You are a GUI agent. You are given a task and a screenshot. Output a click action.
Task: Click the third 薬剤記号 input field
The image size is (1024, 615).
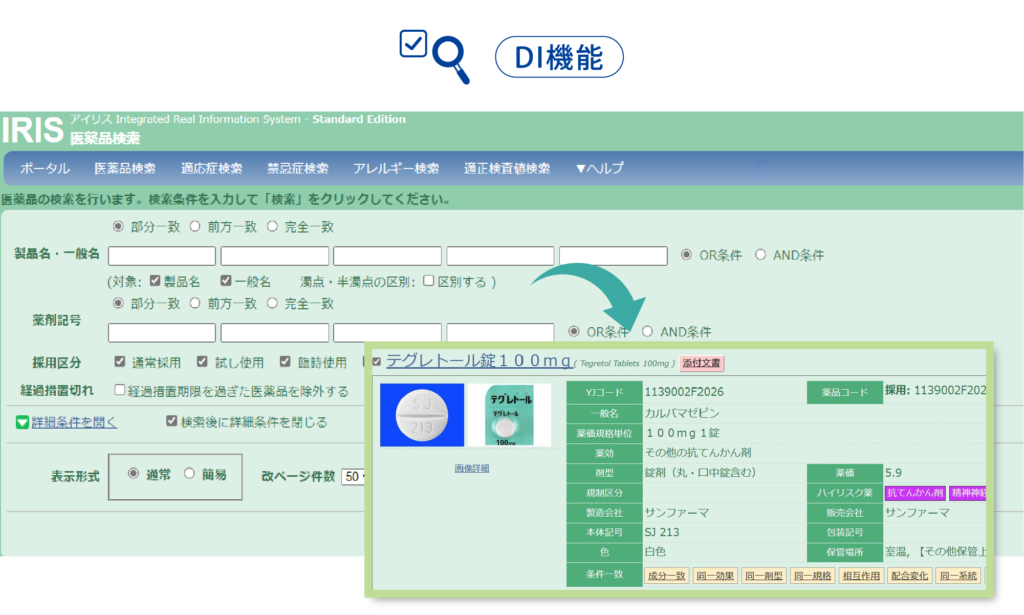click(x=387, y=332)
